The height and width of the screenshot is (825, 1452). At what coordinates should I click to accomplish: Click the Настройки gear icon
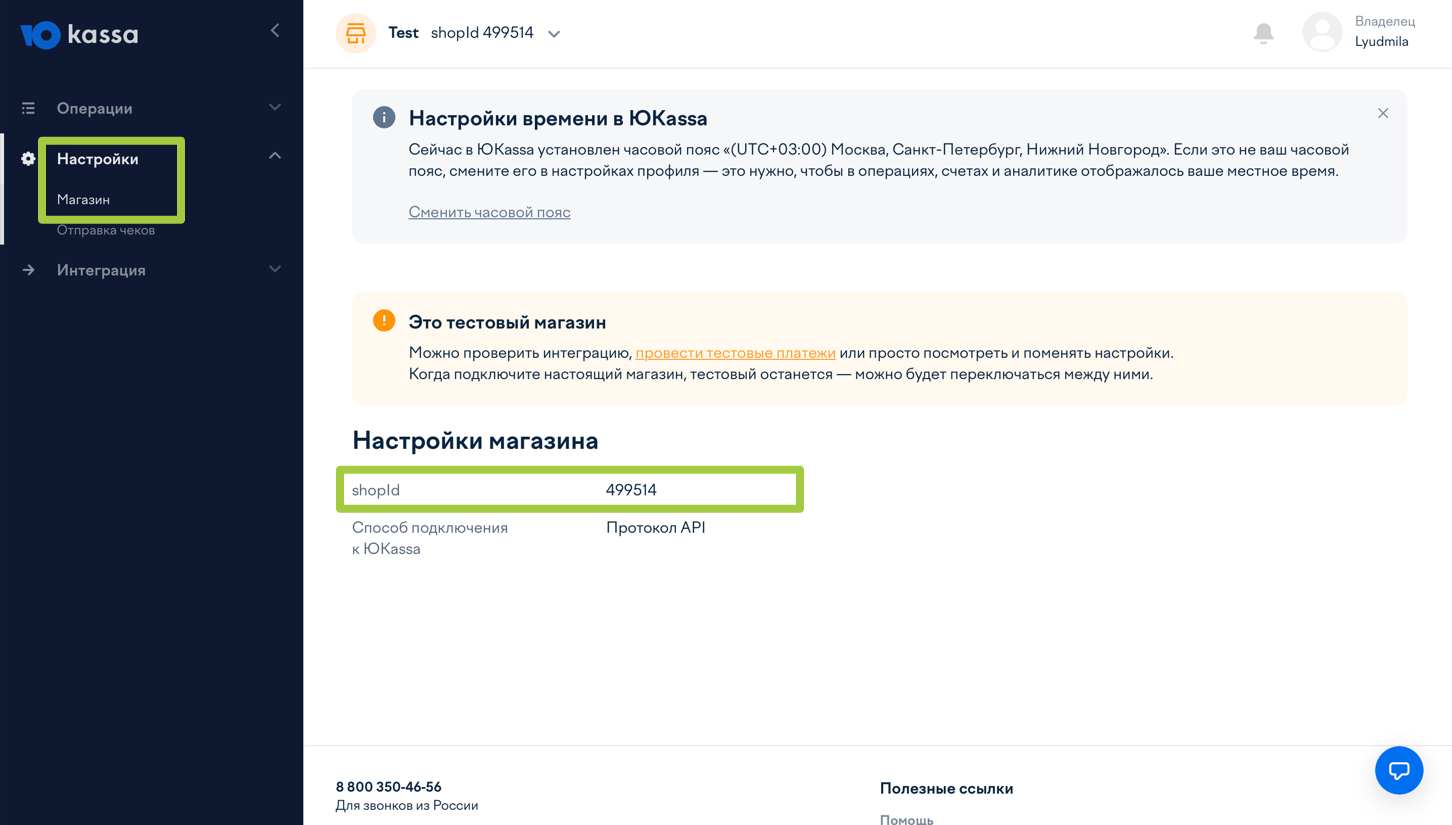(28, 159)
